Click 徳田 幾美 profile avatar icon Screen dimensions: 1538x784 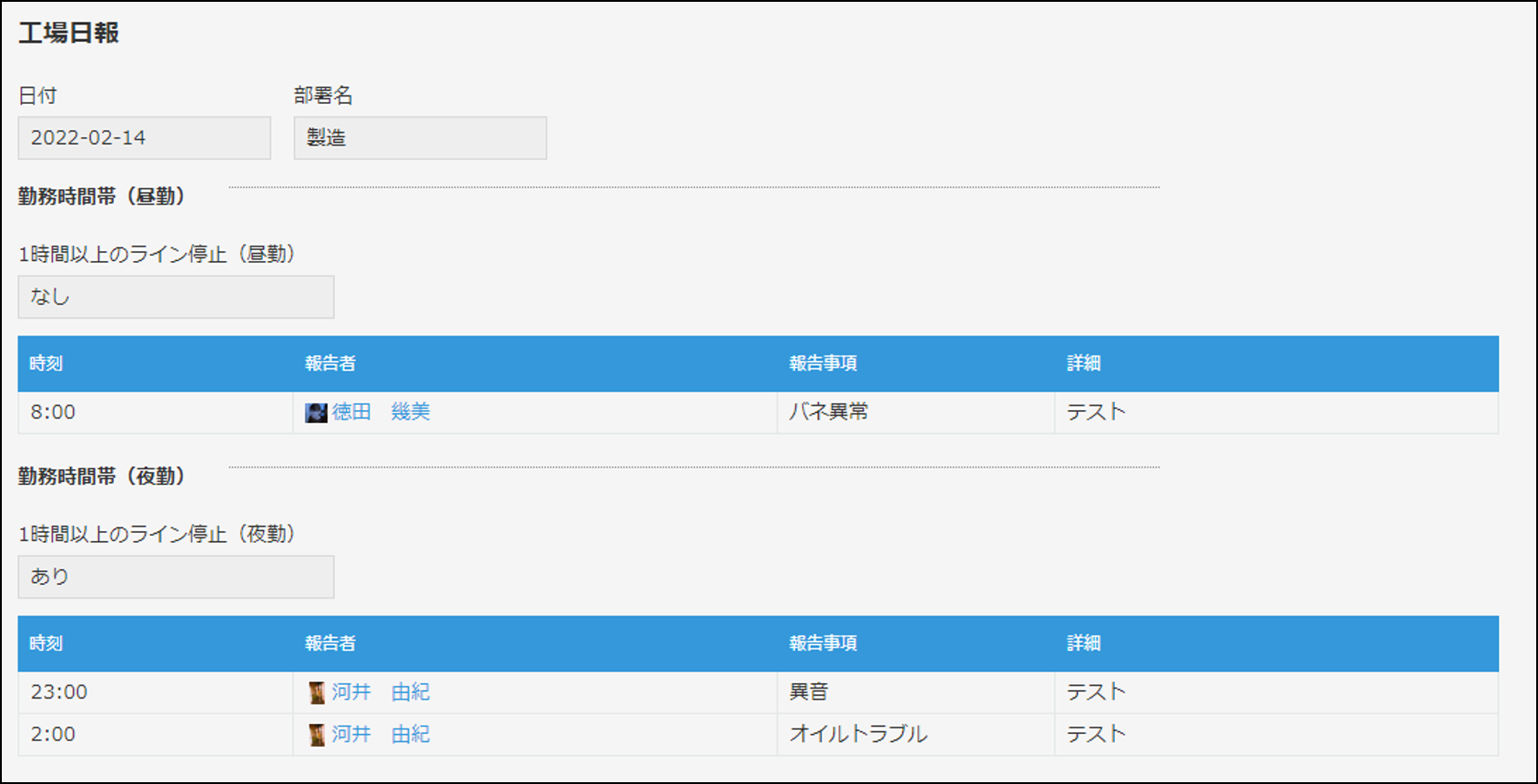coord(316,413)
